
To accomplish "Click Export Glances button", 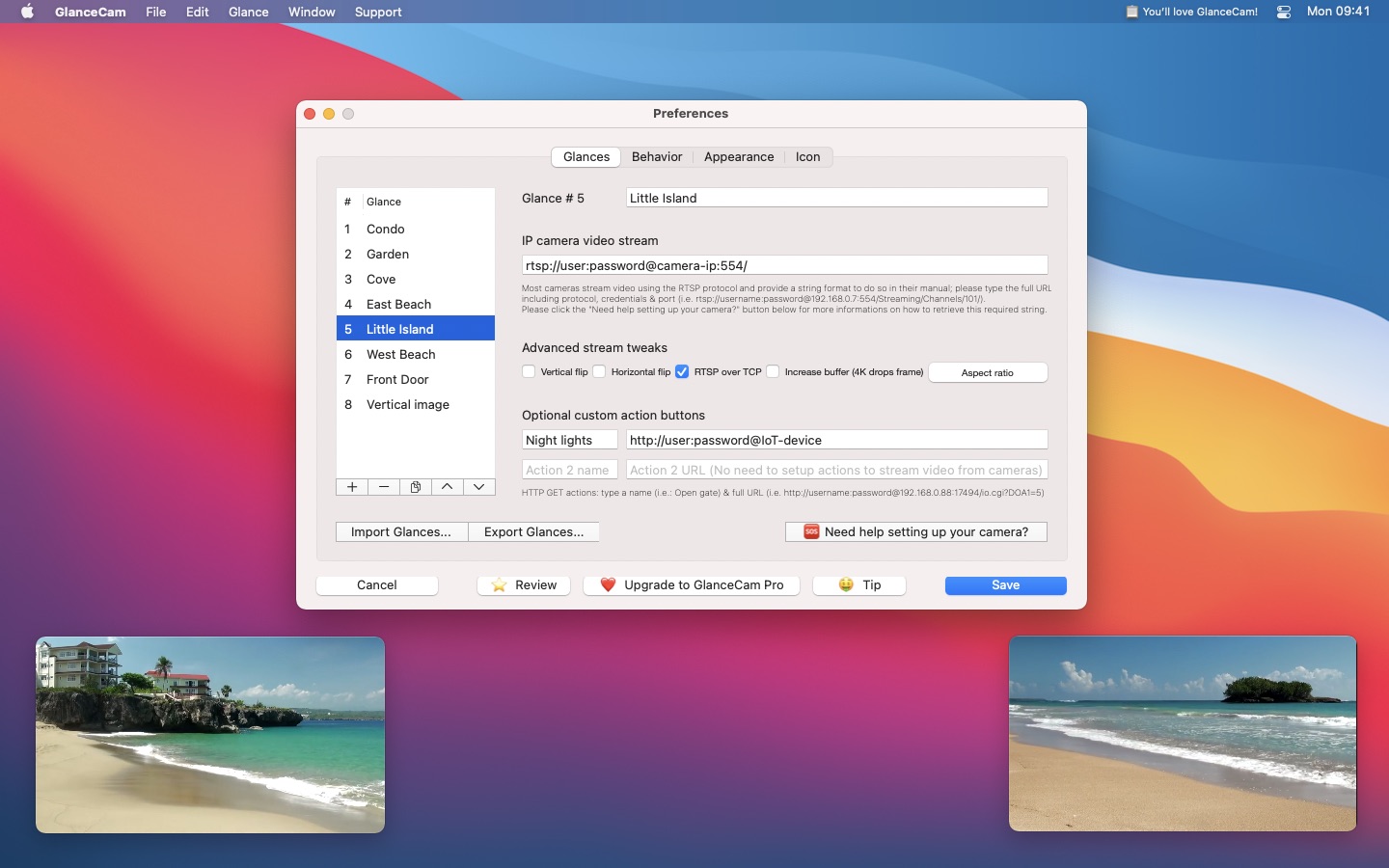I will (534, 532).
